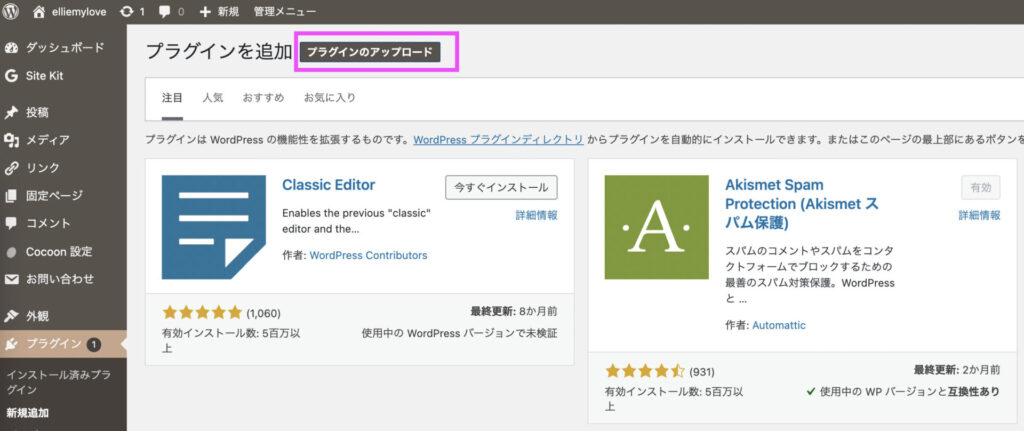Click 最終更新: 8か月前 text

(x=514, y=311)
